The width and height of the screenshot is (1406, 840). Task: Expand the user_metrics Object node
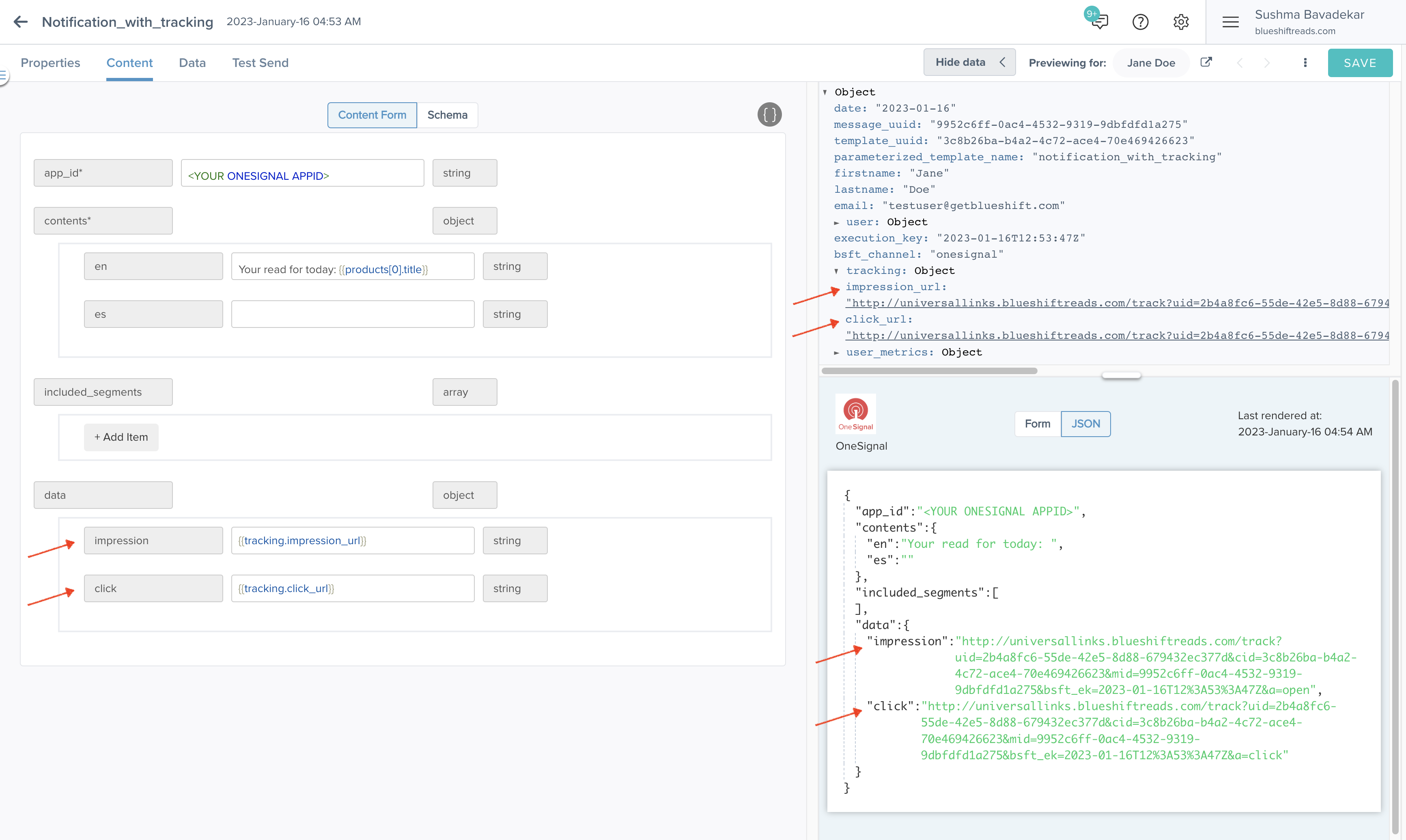[x=837, y=352]
